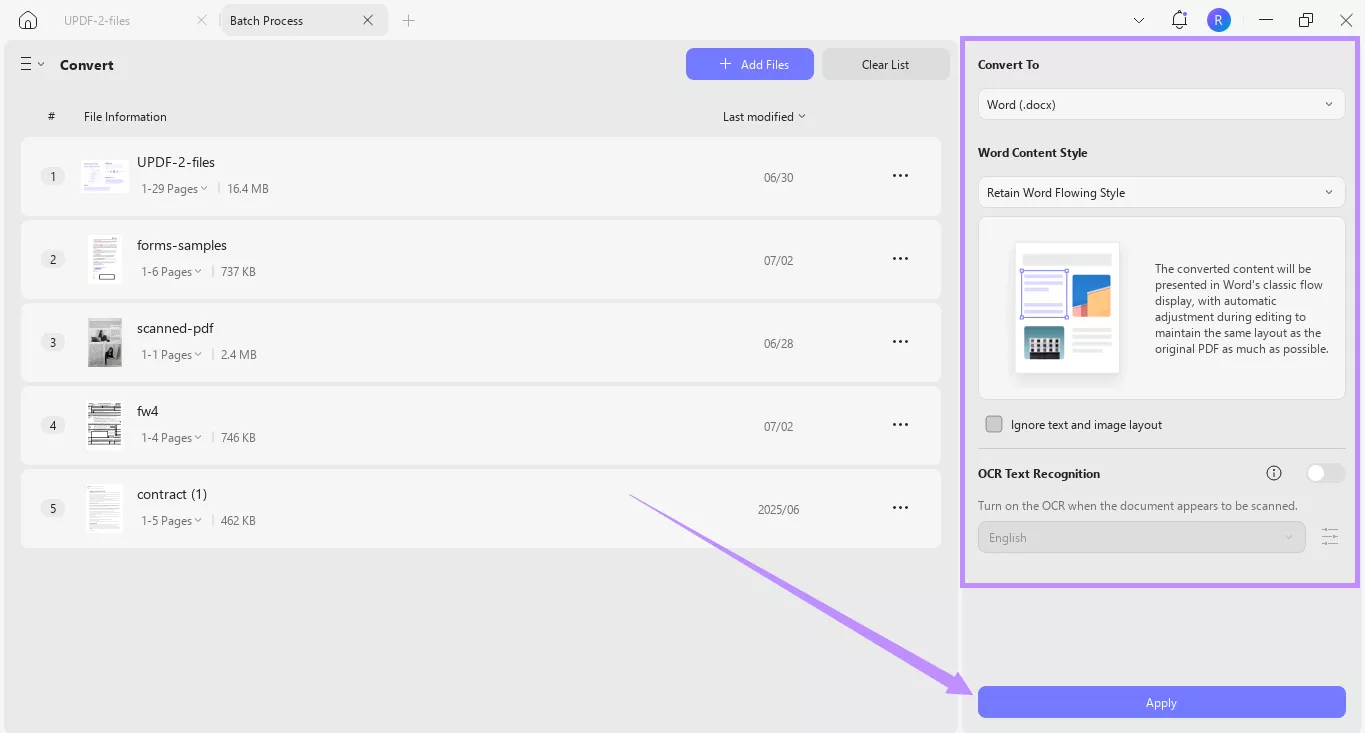This screenshot has height=733, width=1365.
Task: Click the OCR info icon
Action: tap(1274, 473)
